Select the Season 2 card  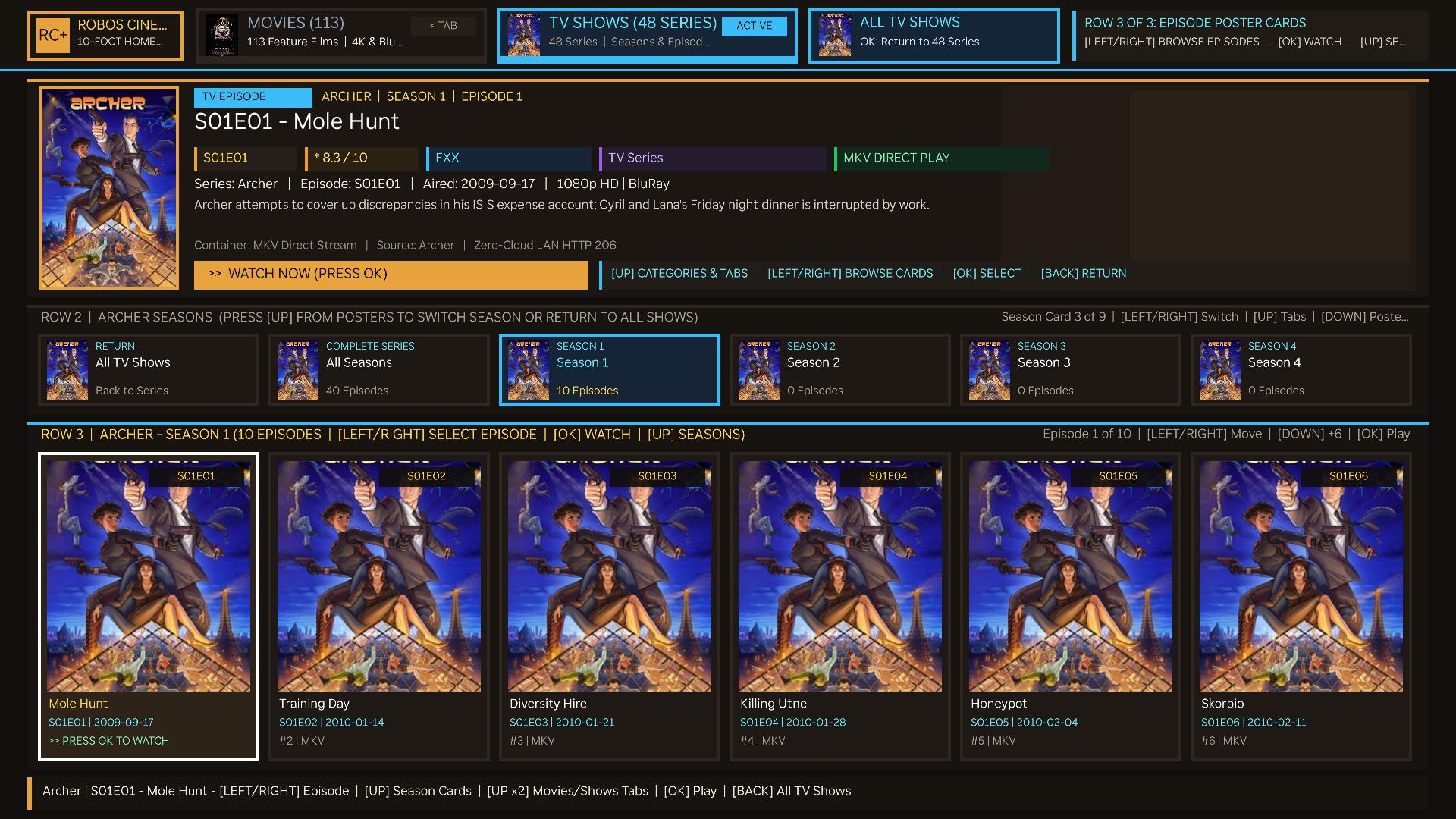[x=840, y=370]
